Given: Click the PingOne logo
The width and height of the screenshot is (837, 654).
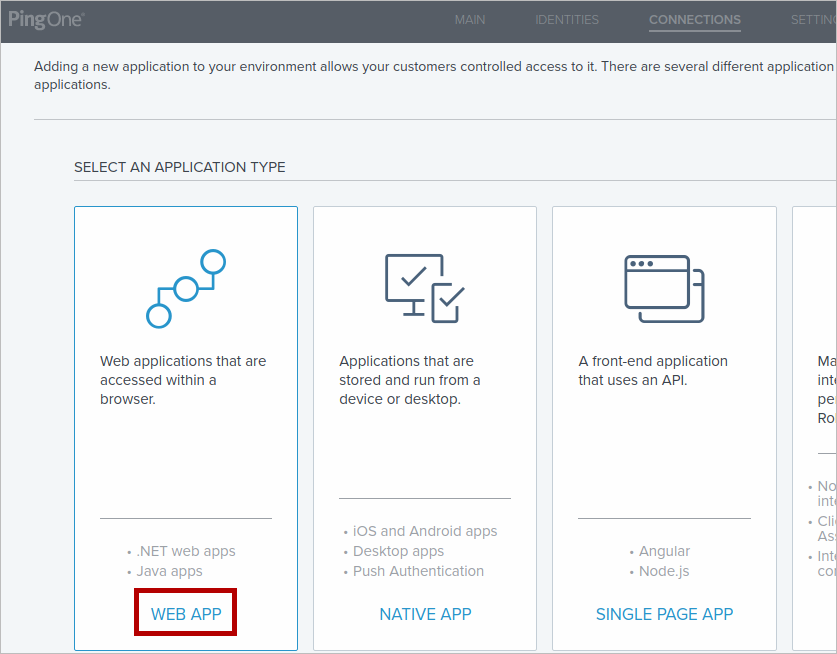Looking at the screenshot, I should pos(46,19).
